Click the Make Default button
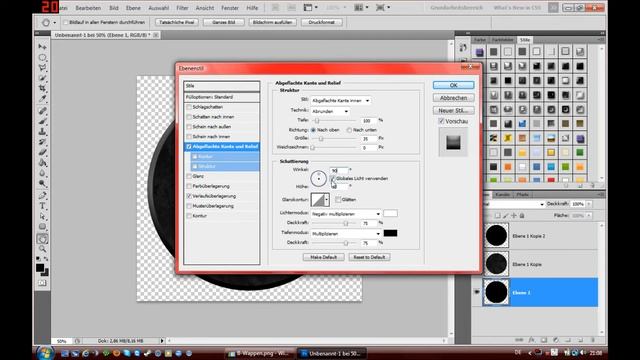 coord(324,257)
